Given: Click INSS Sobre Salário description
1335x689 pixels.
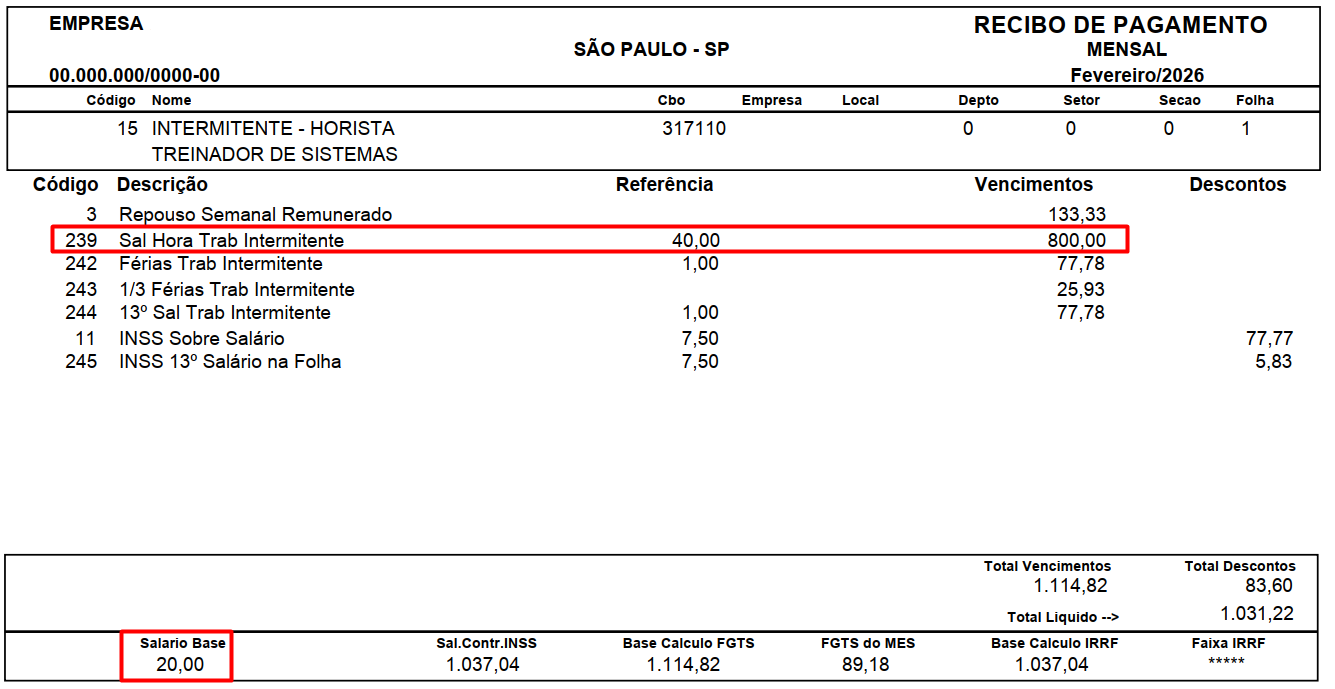Looking at the screenshot, I should pyautogui.click(x=202, y=339).
